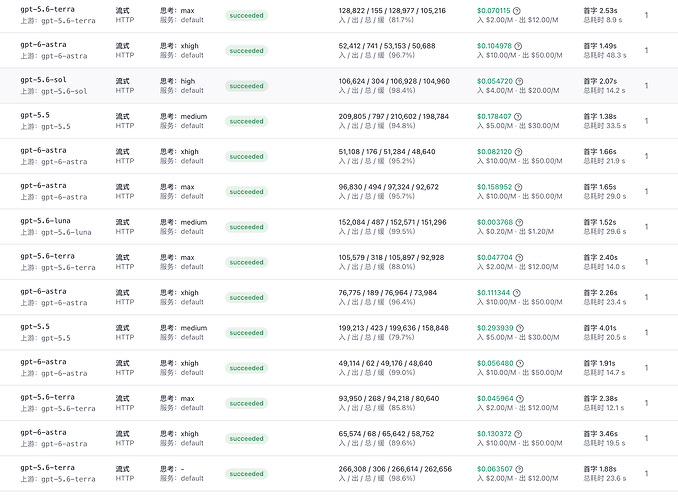Click help icon beside cost $0.070115
678x500 pixels.
(x=517, y=11)
